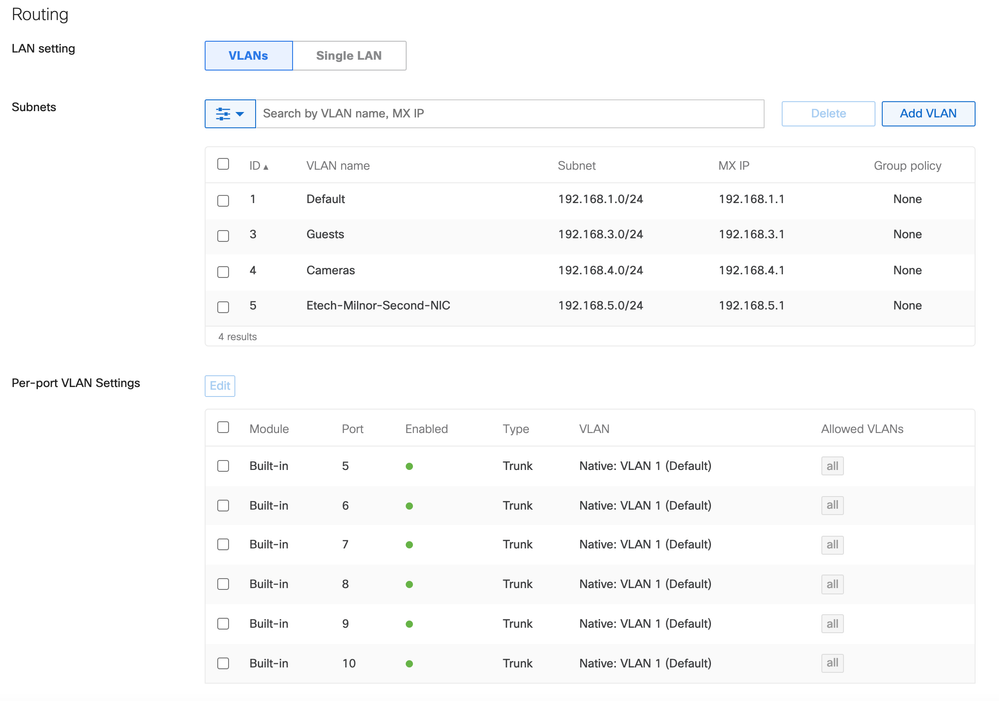Switch to the VLANs LAN setting
999x701 pixels.
click(x=248, y=56)
